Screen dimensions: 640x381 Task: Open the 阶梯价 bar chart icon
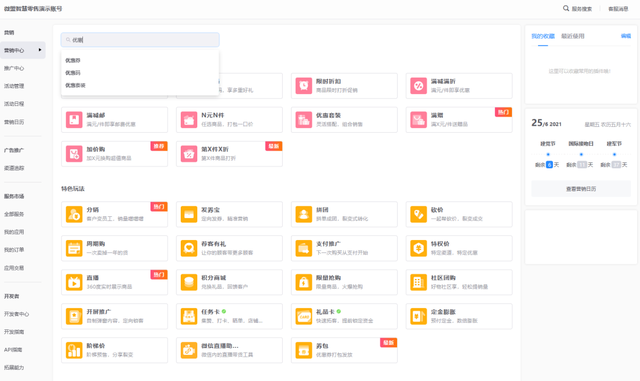click(74, 350)
